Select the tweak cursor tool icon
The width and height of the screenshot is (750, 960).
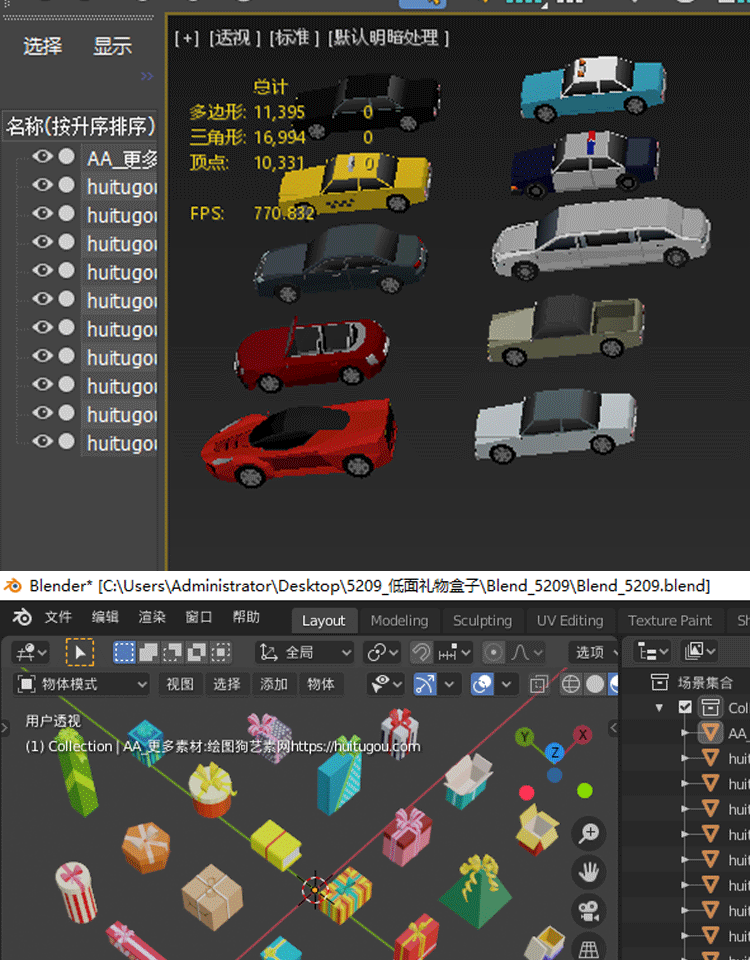[79, 653]
